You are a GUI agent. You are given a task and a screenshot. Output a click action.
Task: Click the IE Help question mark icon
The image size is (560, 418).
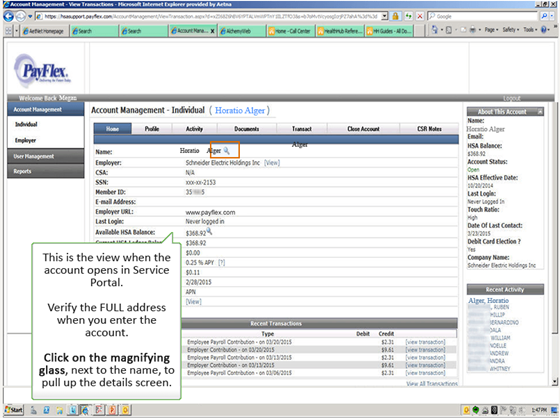click(x=544, y=30)
